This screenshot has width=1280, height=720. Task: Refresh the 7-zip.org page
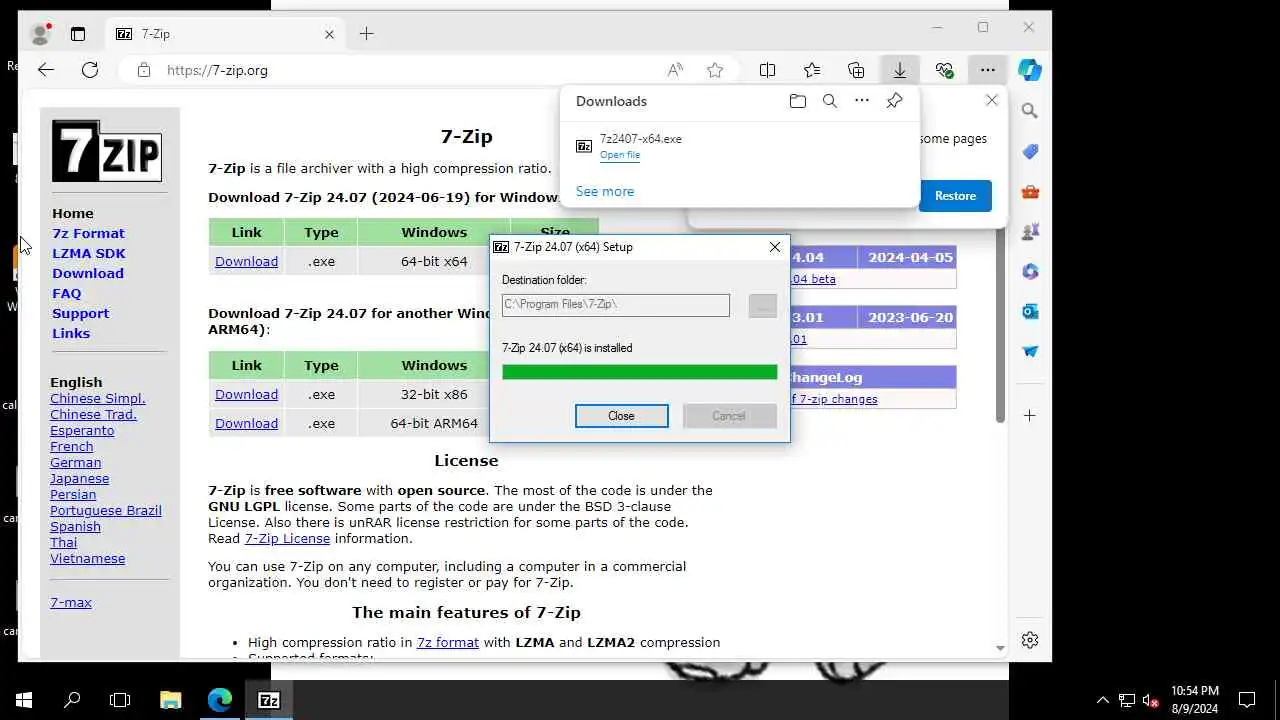click(90, 70)
